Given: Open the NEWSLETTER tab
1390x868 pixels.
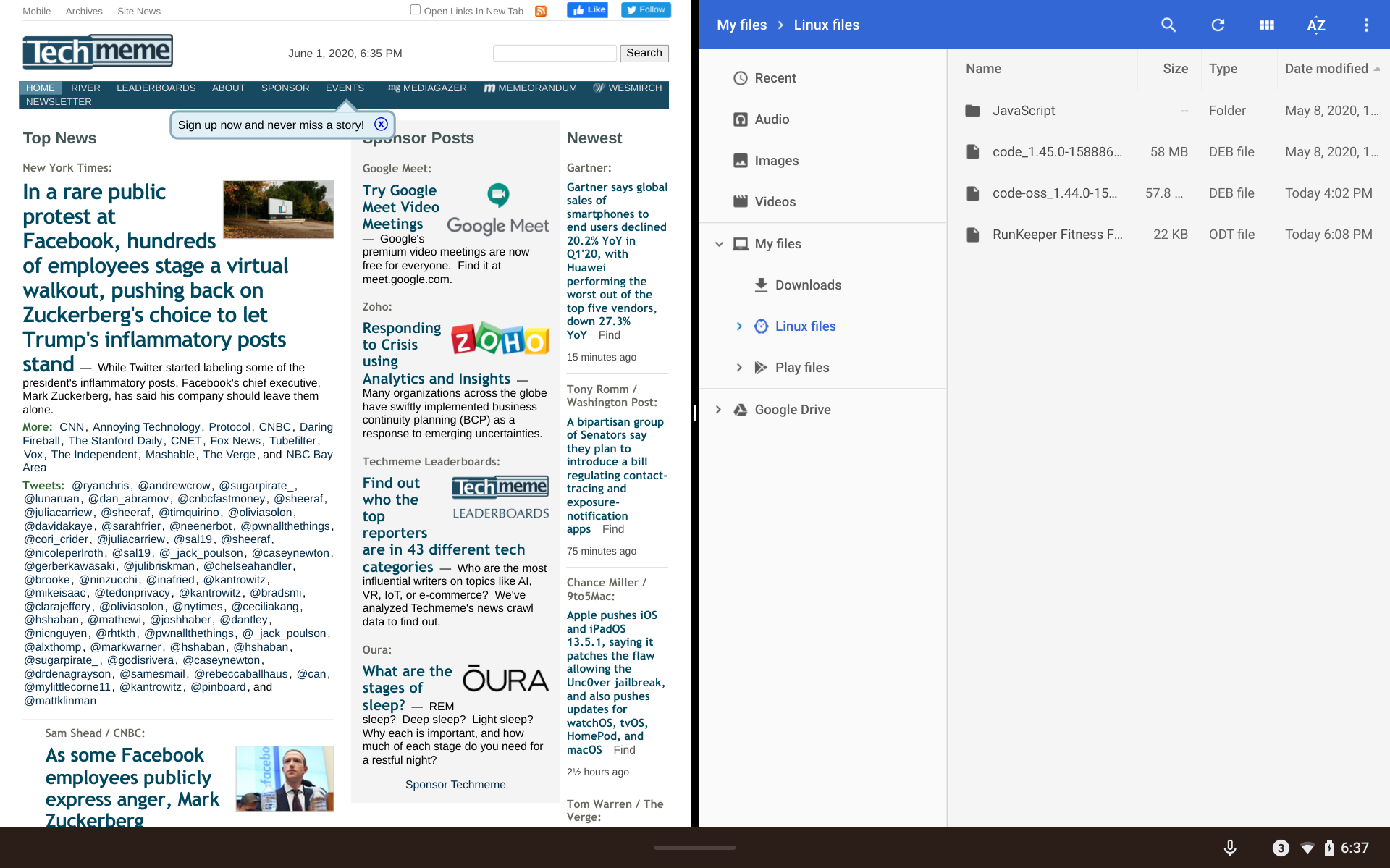Looking at the screenshot, I should (x=59, y=101).
